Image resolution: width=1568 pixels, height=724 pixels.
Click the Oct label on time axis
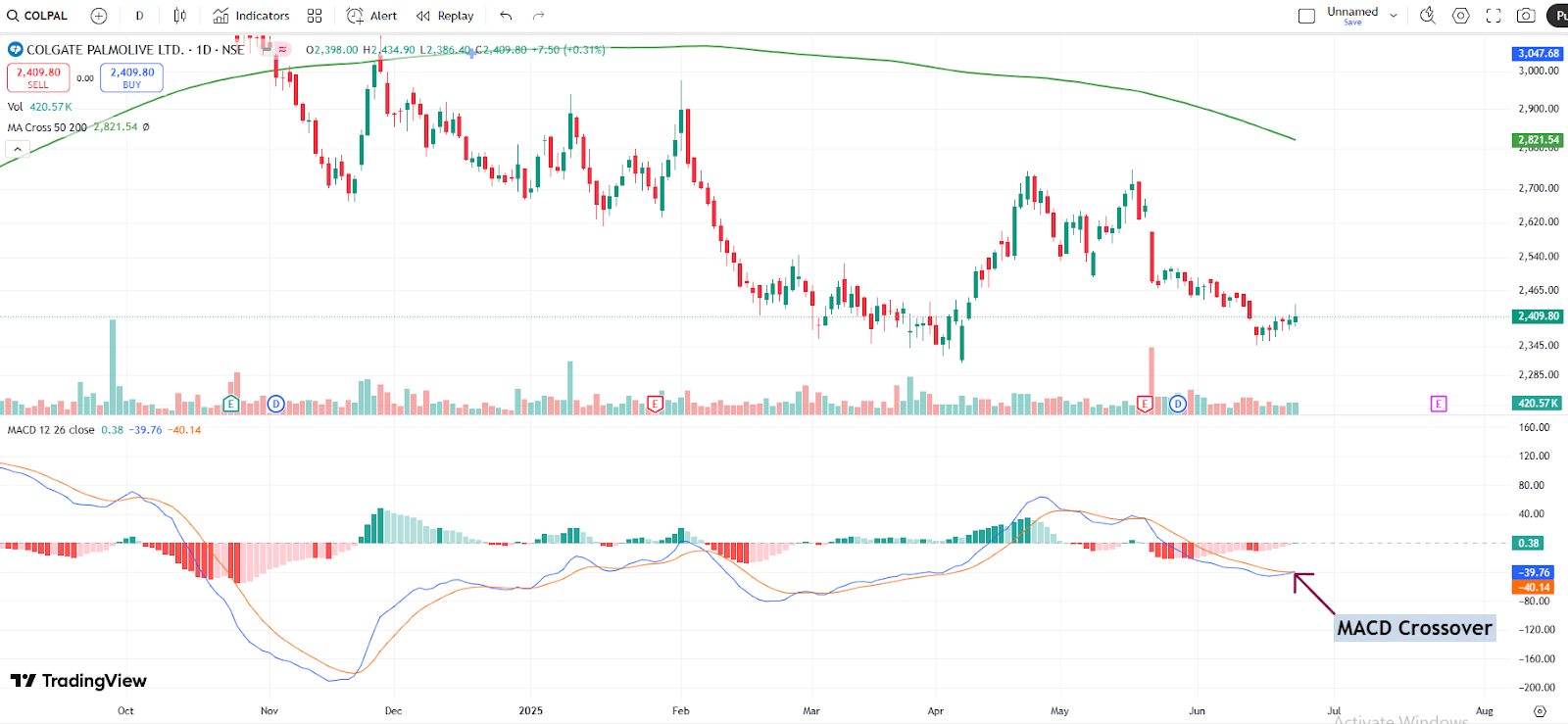tap(125, 711)
